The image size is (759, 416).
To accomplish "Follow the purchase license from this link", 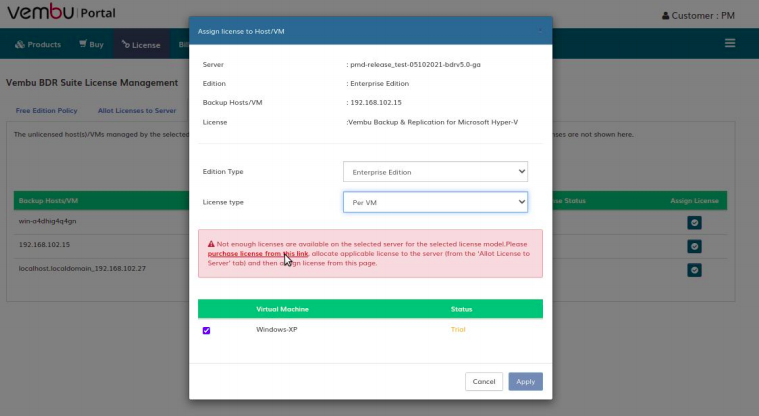I will (258, 254).
